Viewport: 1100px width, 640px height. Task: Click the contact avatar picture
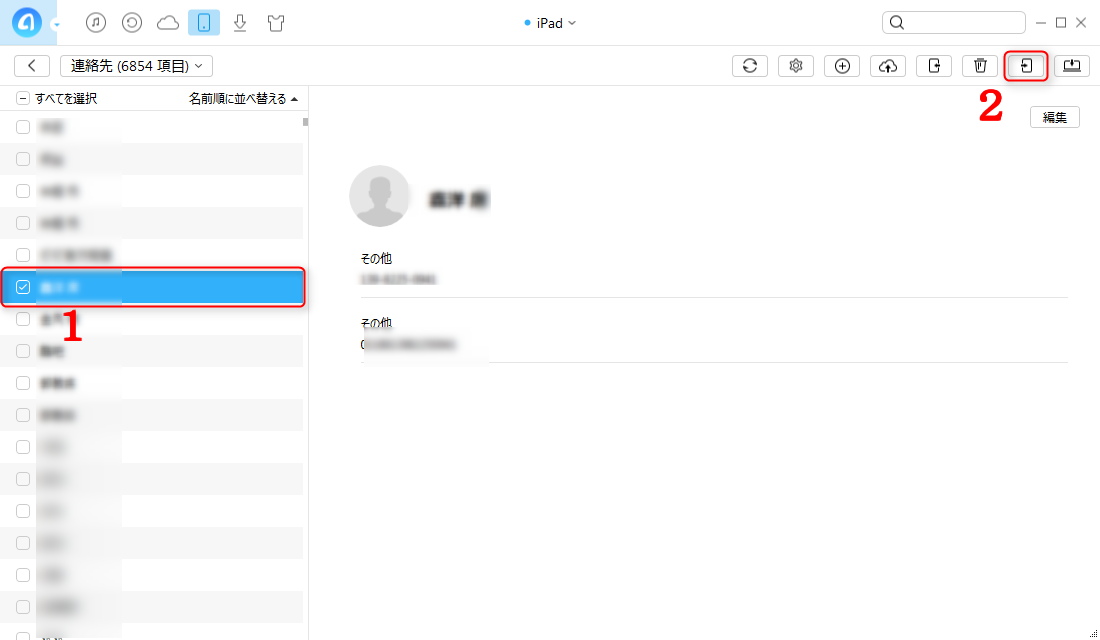click(380, 196)
